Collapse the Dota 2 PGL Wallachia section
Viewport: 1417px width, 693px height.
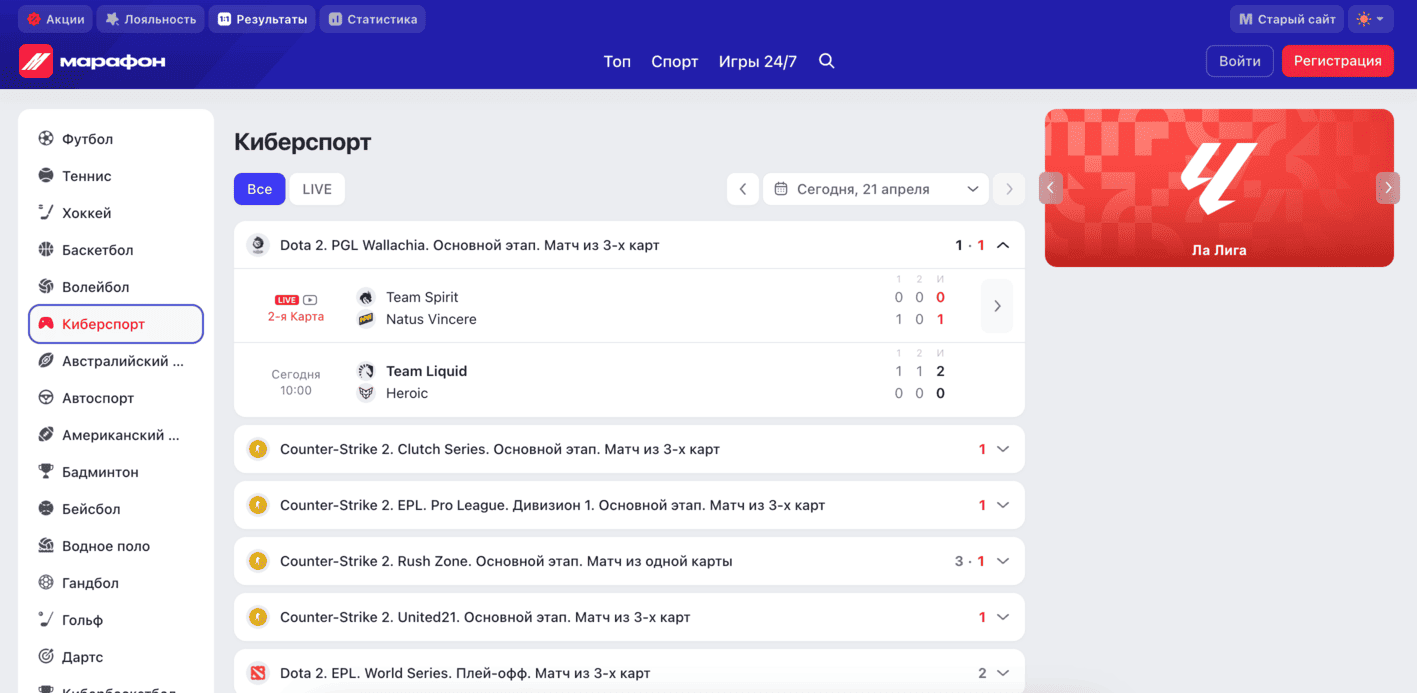pos(1003,245)
